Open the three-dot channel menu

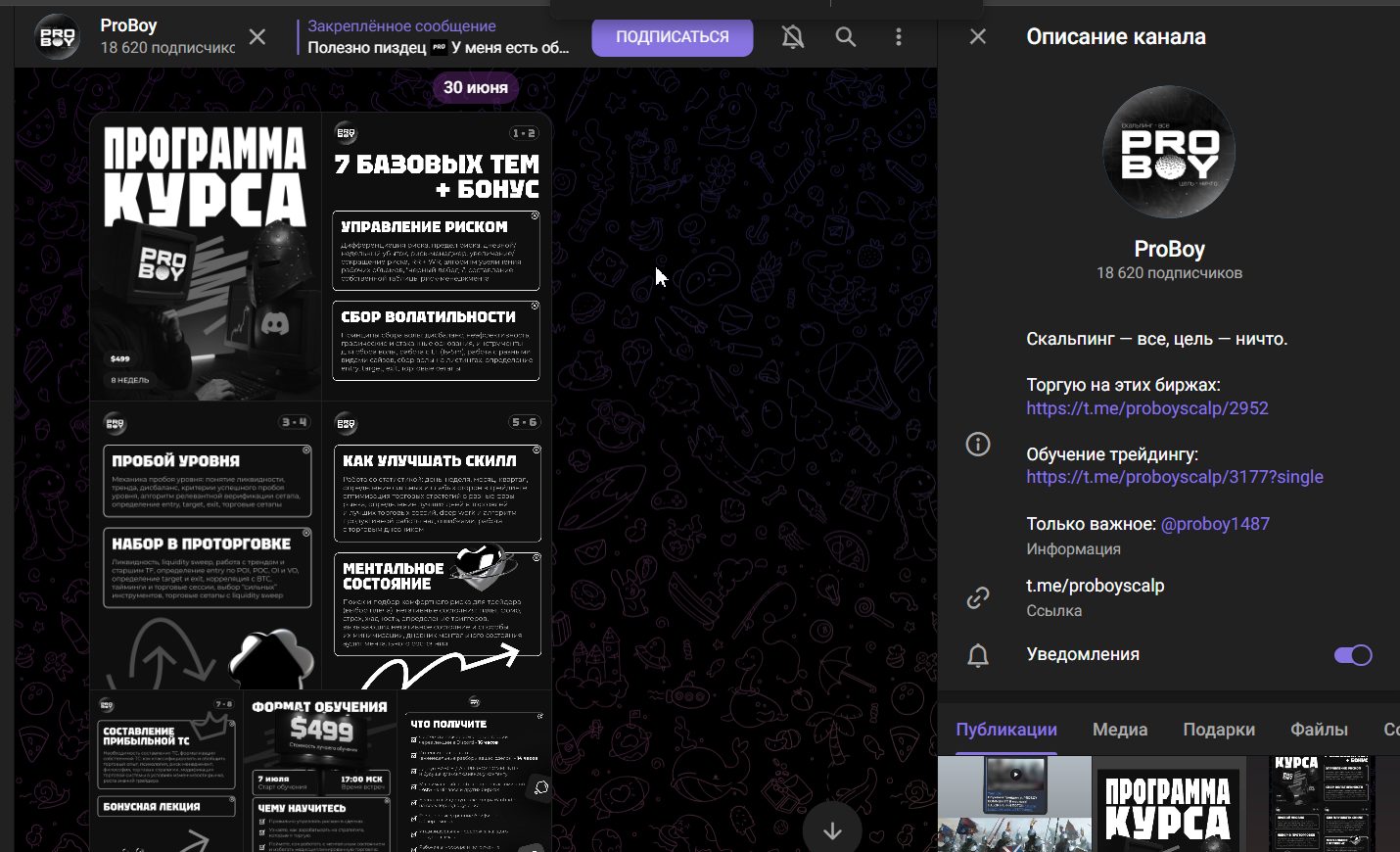click(899, 37)
